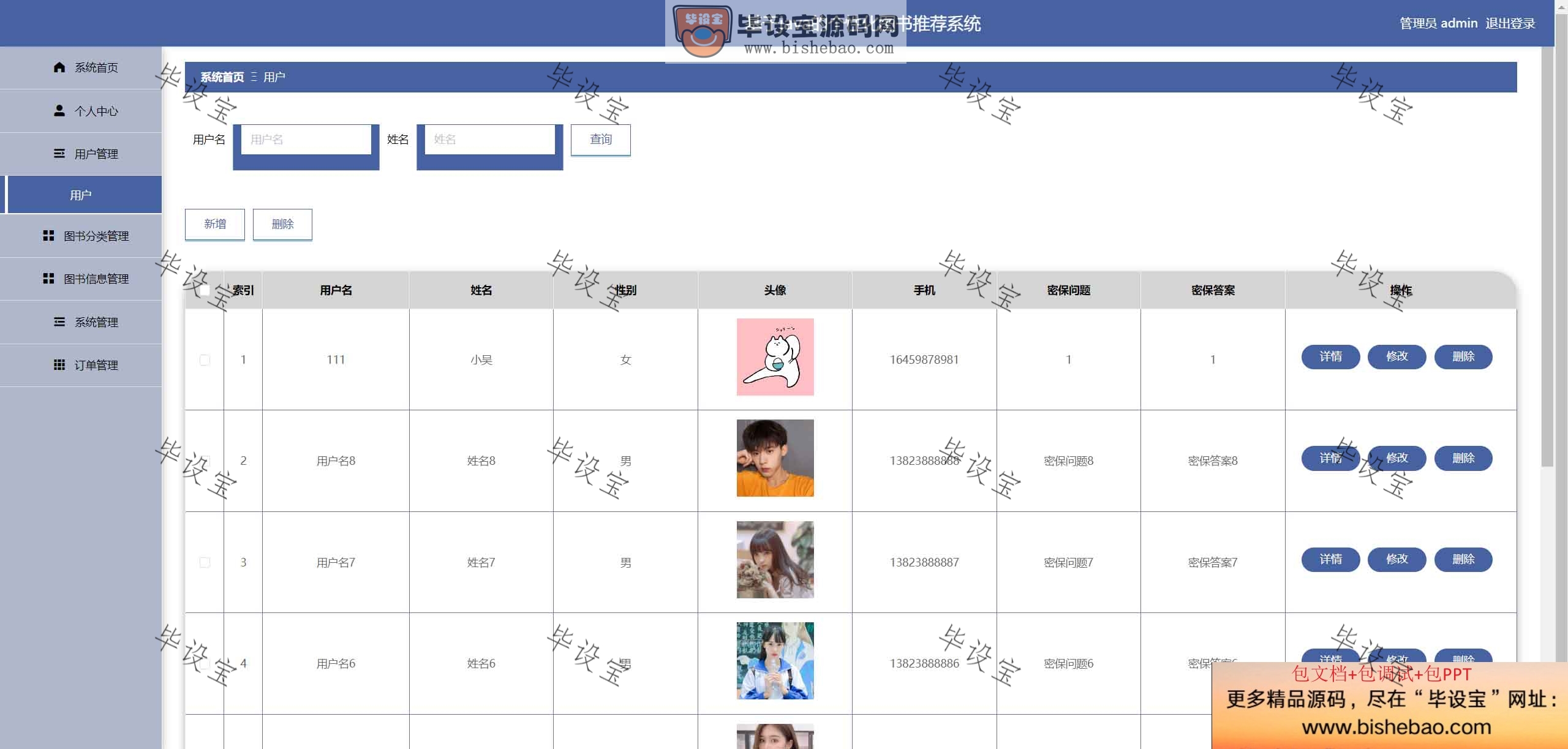Click the person icon beside 个人中心
This screenshot has width=1568, height=749.
pyautogui.click(x=59, y=111)
